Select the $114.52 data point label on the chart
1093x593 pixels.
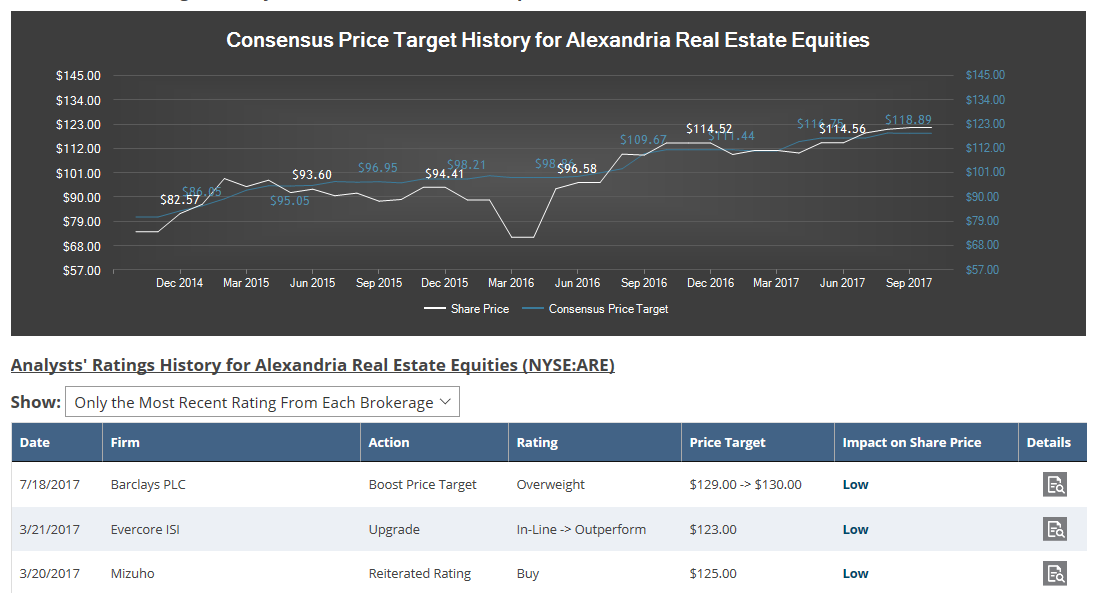tap(710, 128)
